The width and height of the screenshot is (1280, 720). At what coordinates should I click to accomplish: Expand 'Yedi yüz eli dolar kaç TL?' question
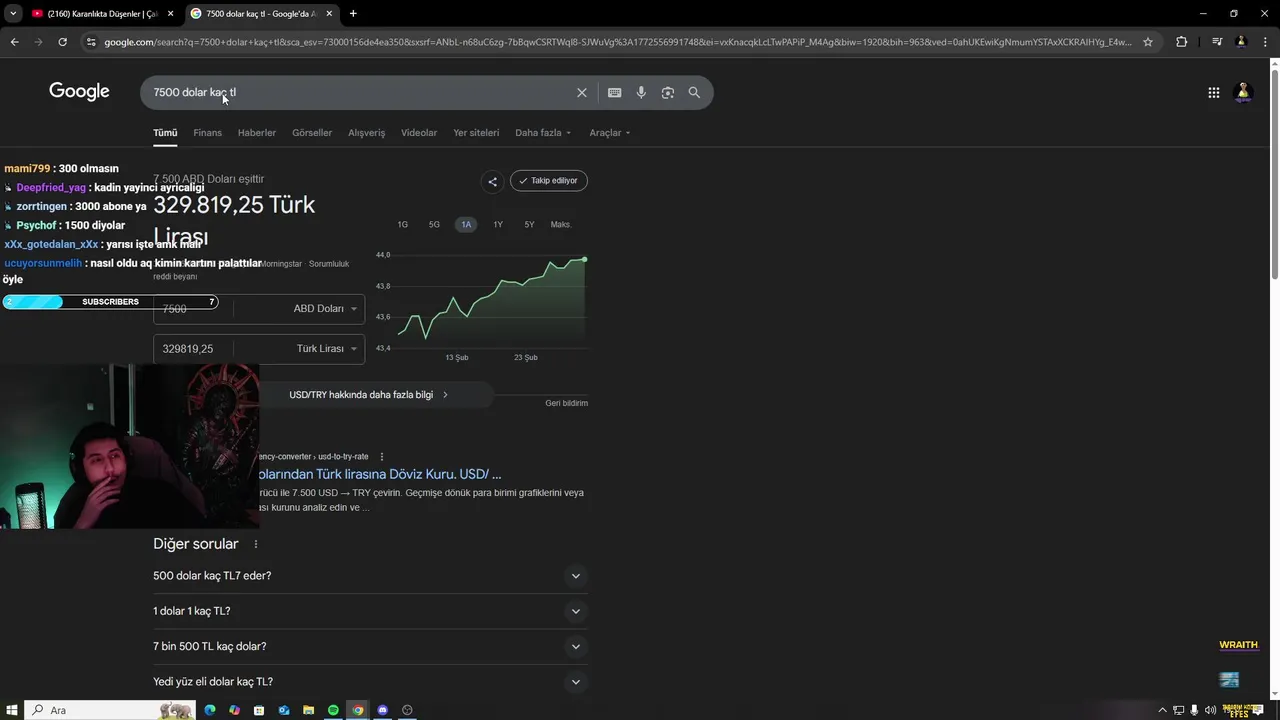[x=370, y=682]
